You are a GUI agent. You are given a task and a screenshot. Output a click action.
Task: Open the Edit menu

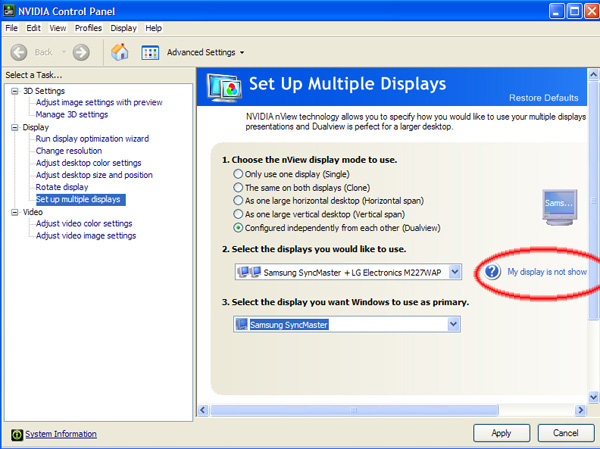tap(33, 28)
